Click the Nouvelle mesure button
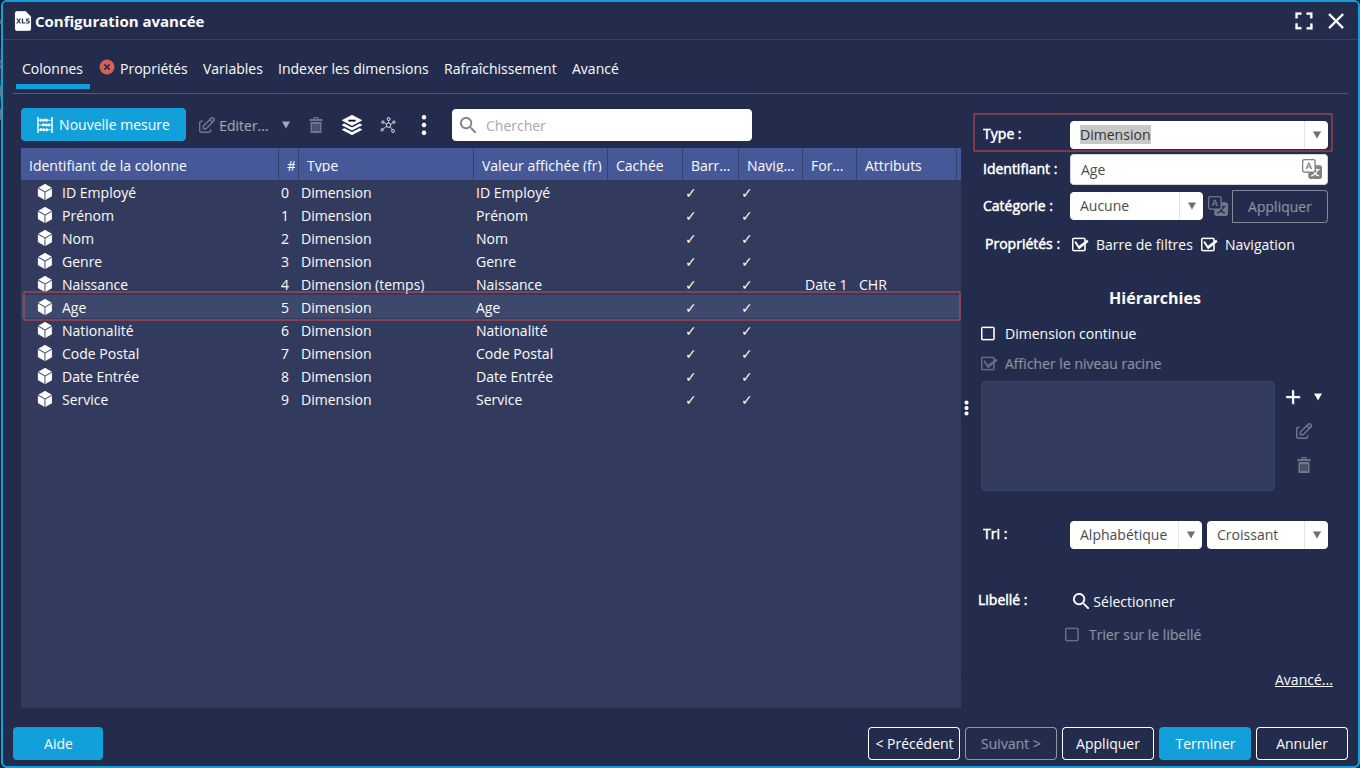The width and height of the screenshot is (1360, 768). [103, 125]
